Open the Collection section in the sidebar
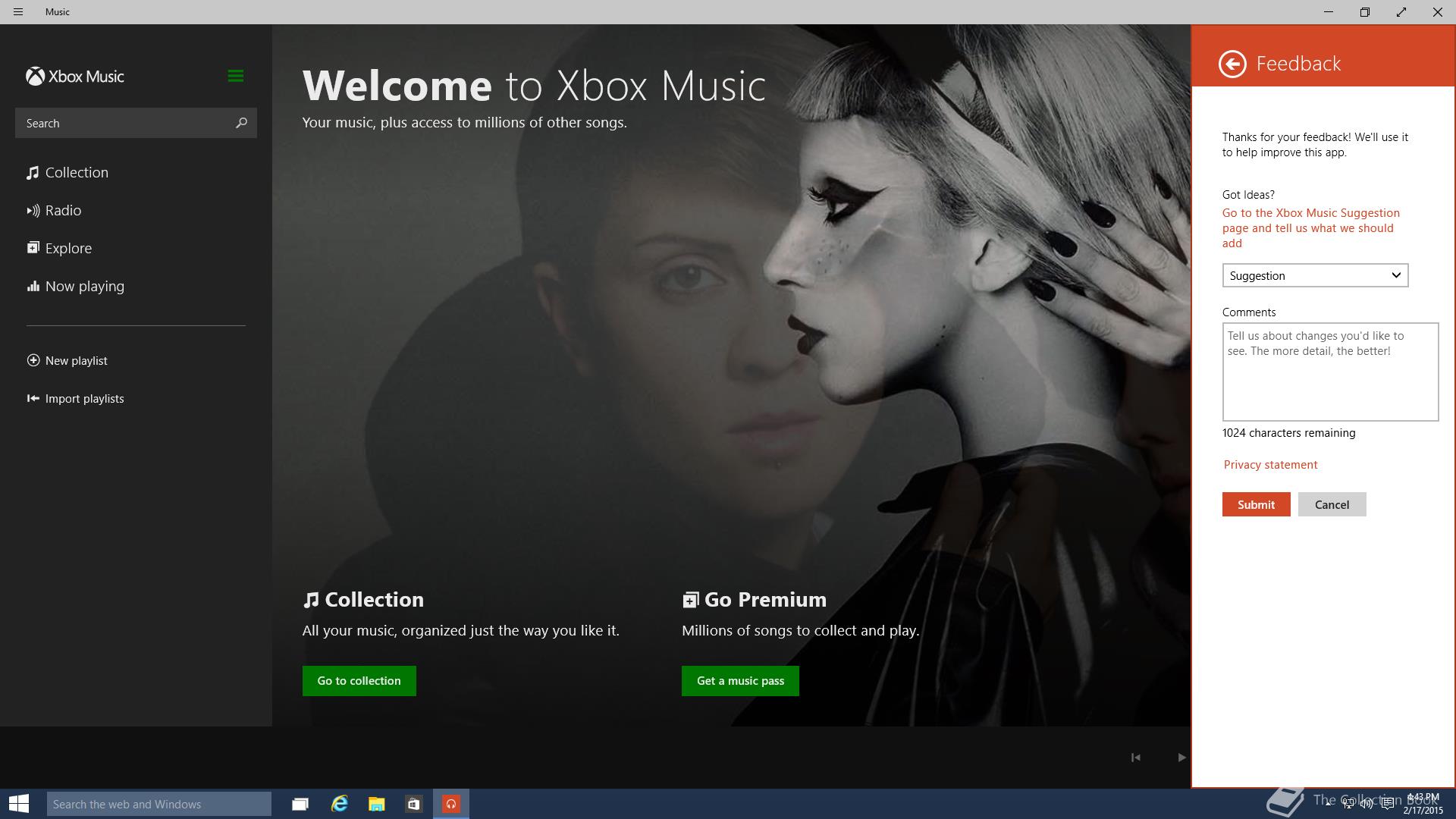 67,173
